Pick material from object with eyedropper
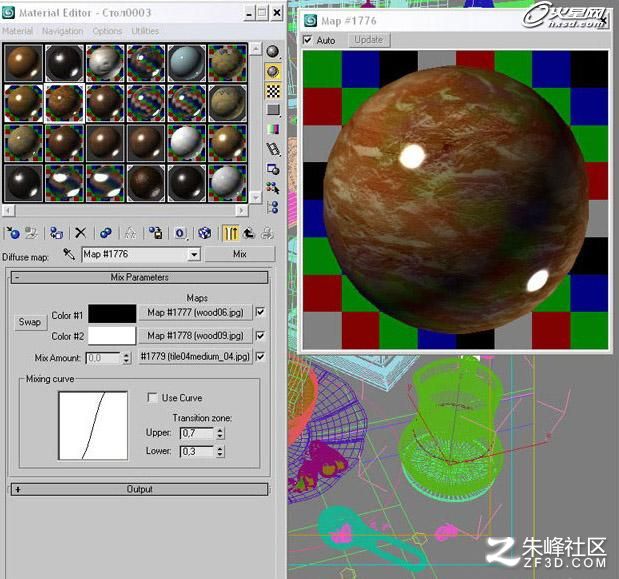619x579 pixels. point(69,254)
